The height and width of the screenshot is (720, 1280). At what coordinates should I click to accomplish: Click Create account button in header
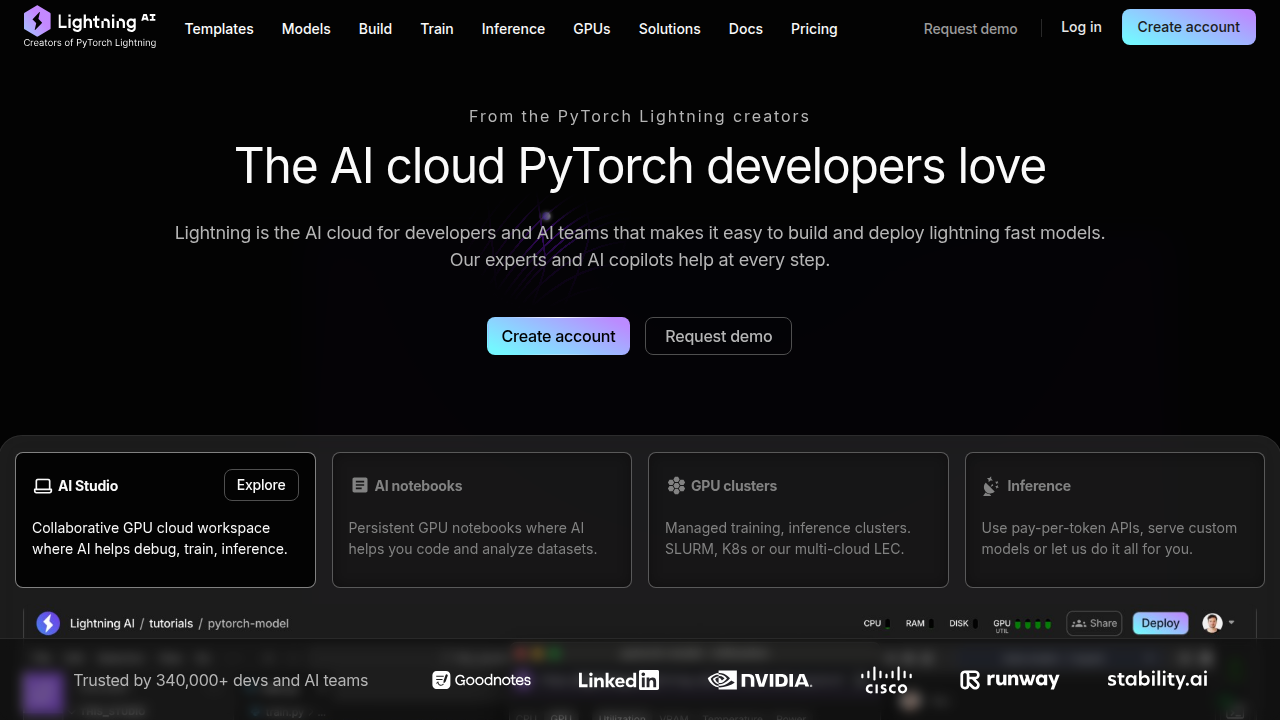1188,27
